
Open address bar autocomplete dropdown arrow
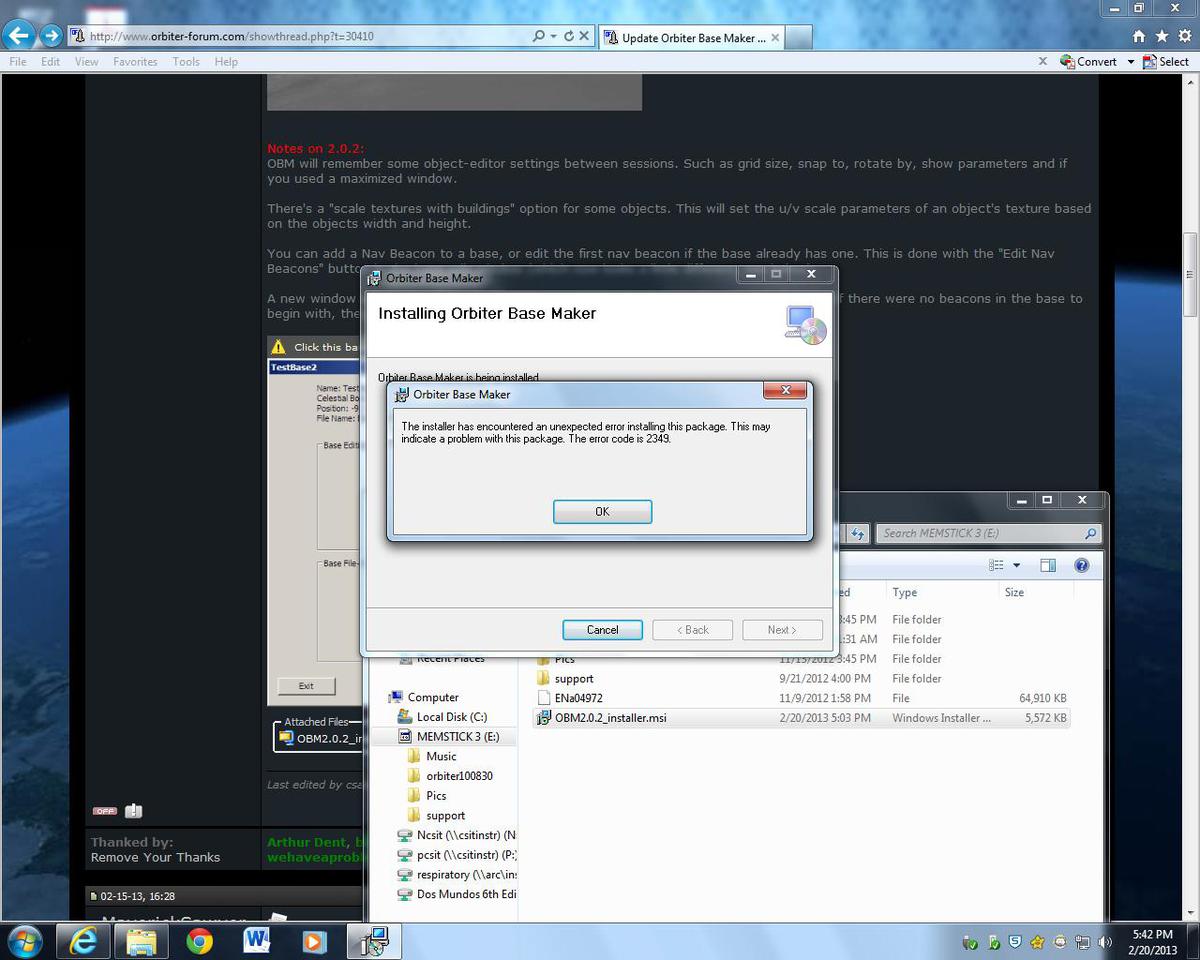click(553, 36)
